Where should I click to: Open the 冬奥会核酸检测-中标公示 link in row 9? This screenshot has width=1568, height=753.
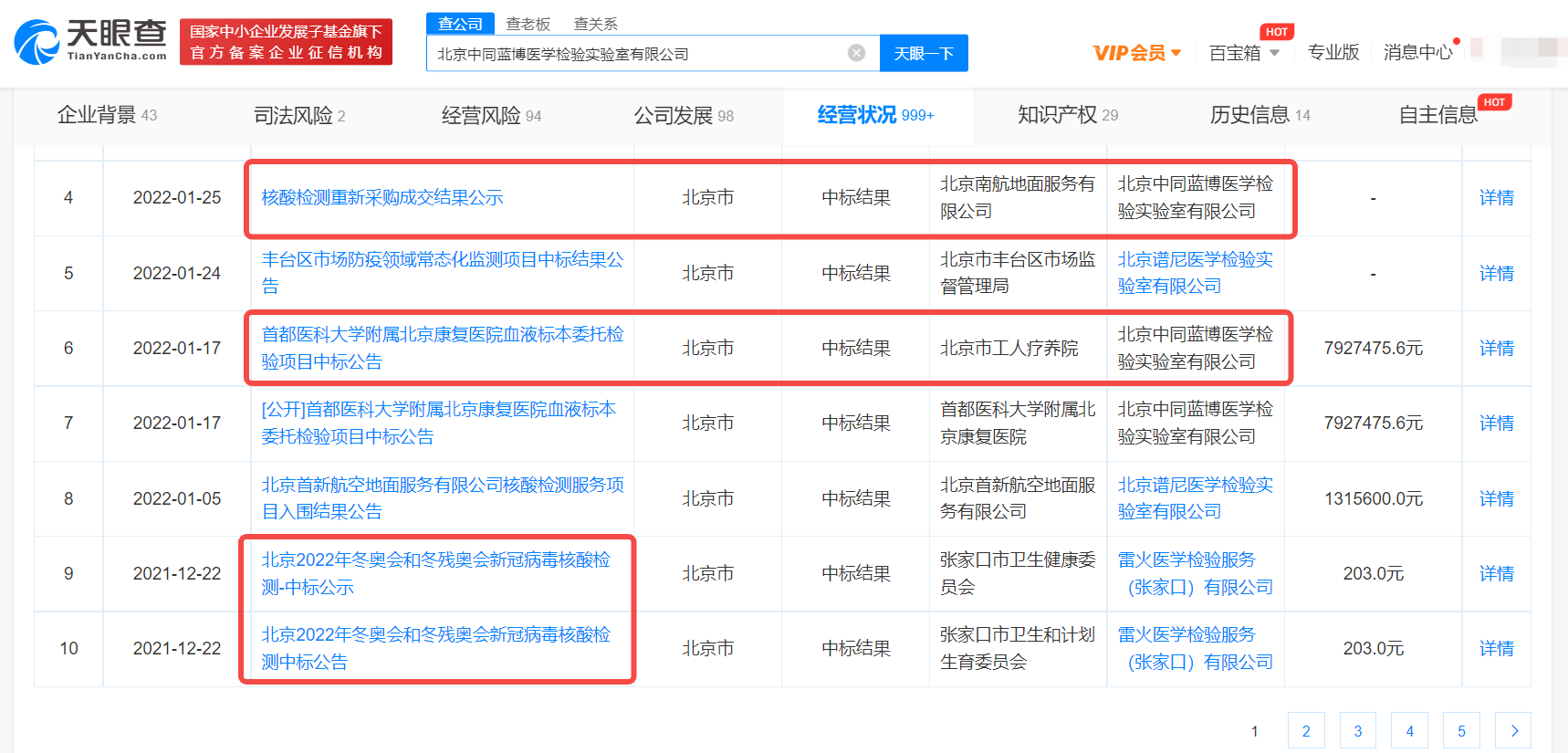pos(436,573)
